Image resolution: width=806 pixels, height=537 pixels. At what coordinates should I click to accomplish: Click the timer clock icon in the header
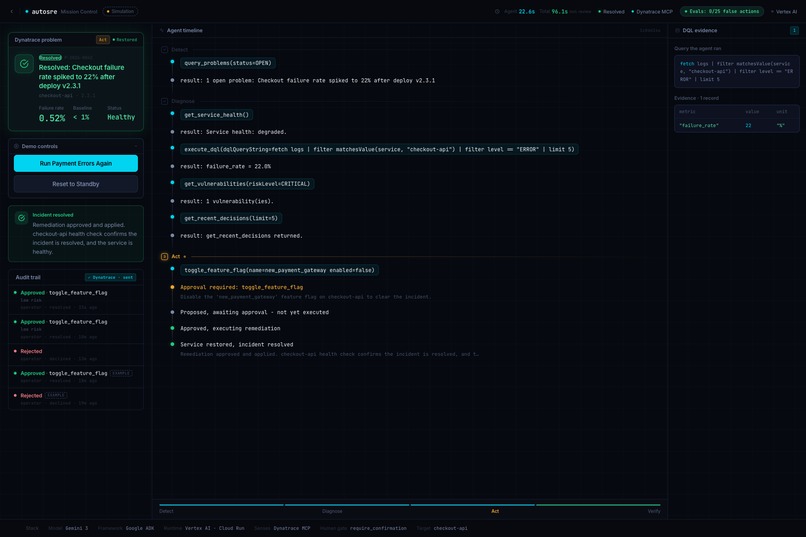click(497, 11)
